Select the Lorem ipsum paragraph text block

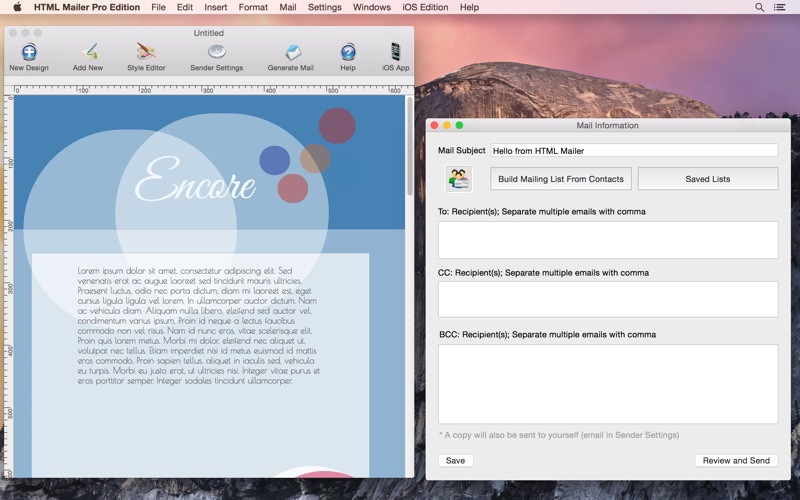199,326
